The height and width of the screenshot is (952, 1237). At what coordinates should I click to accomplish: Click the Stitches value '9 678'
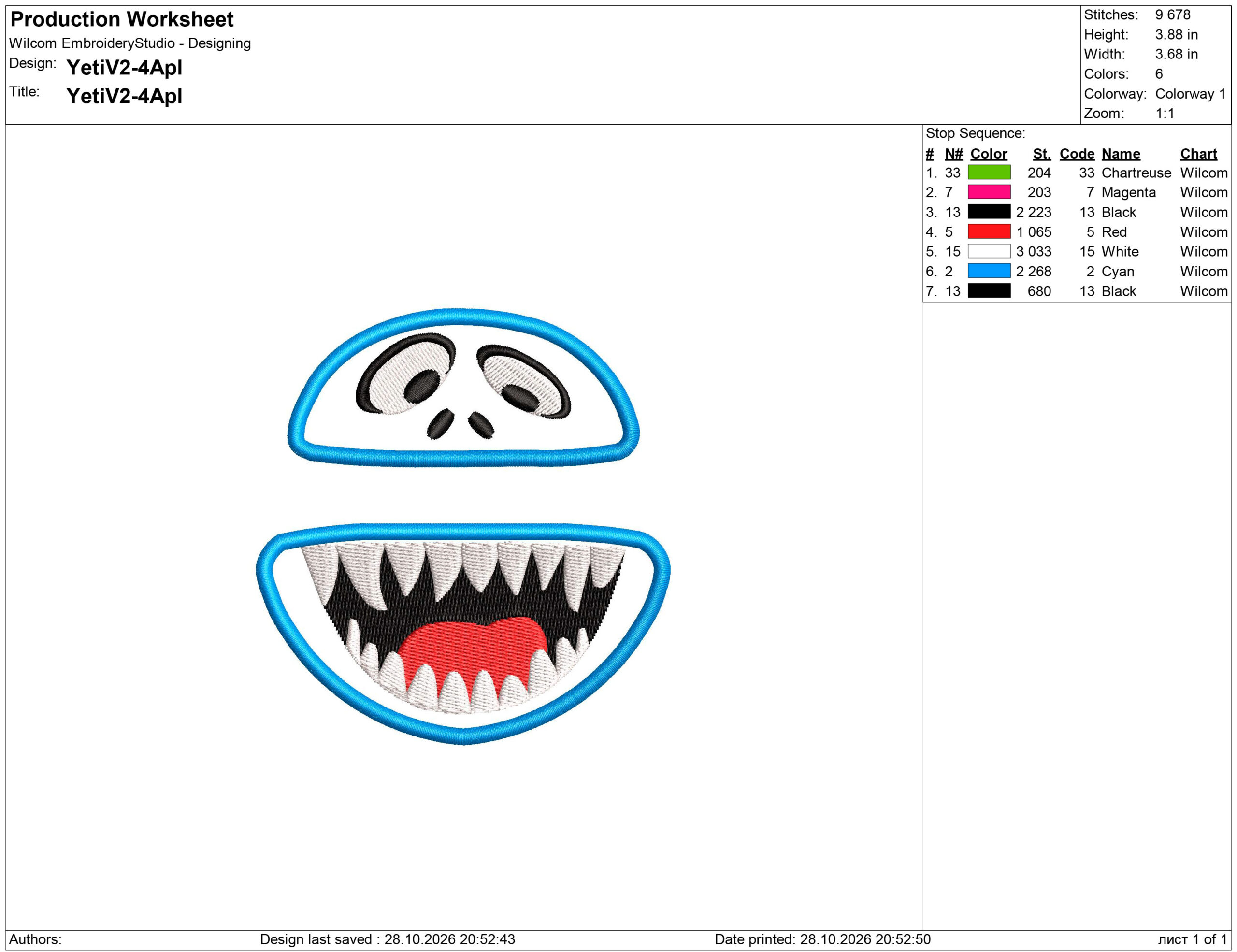point(1172,14)
